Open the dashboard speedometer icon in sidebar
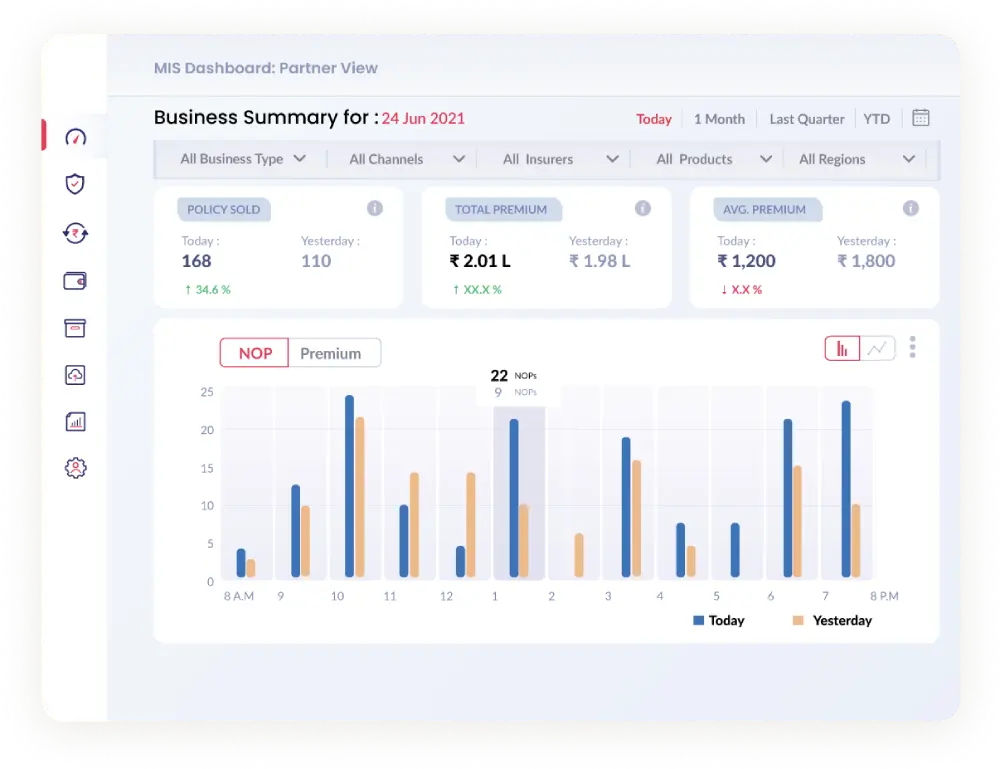 (75, 137)
